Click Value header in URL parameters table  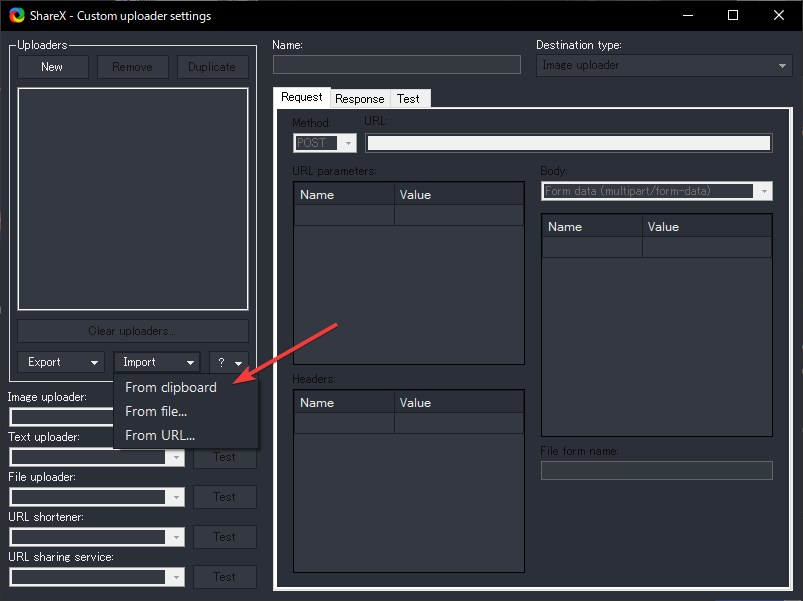click(x=459, y=195)
